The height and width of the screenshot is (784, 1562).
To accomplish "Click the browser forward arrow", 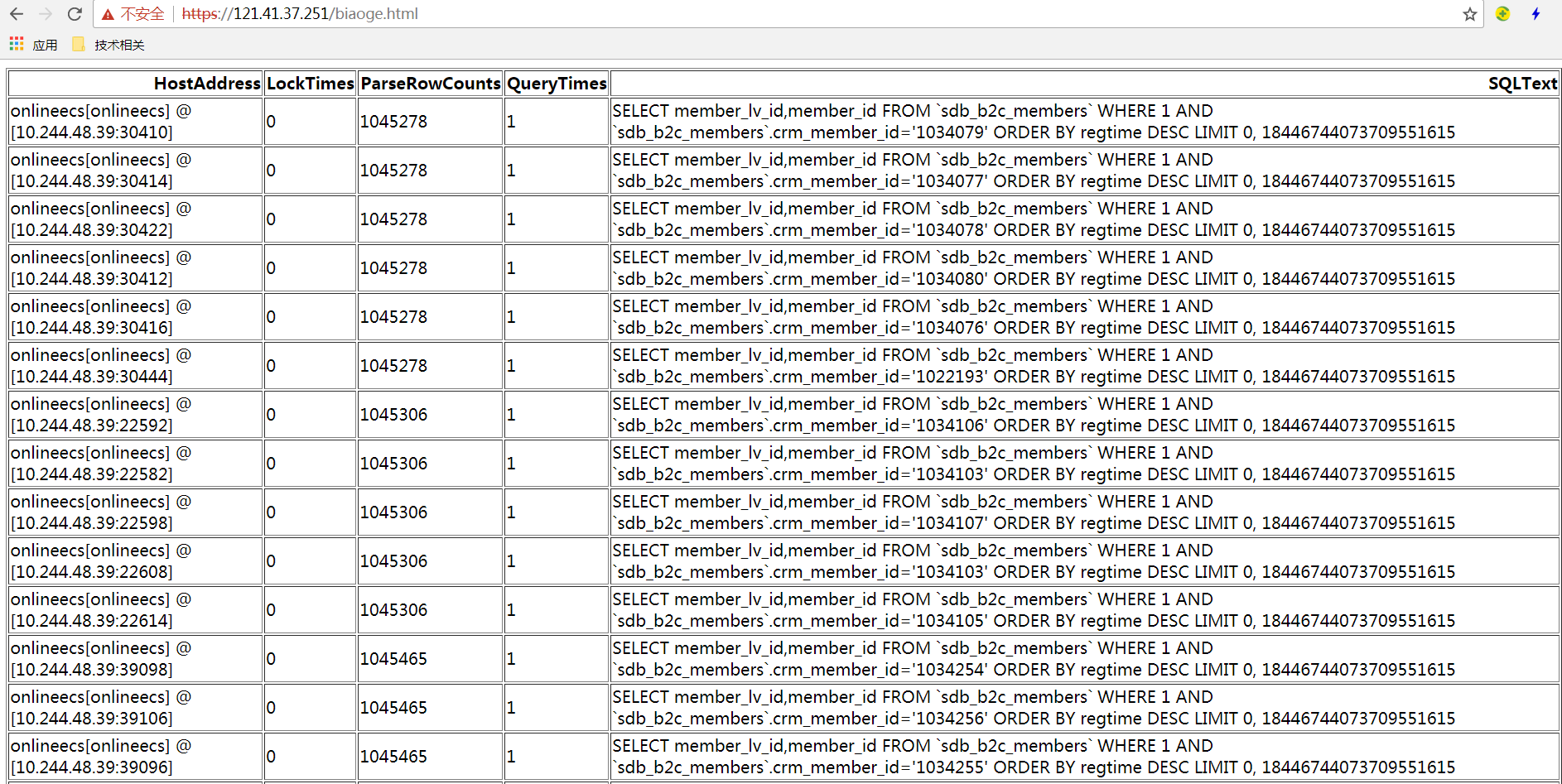I will (x=46, y=14).
